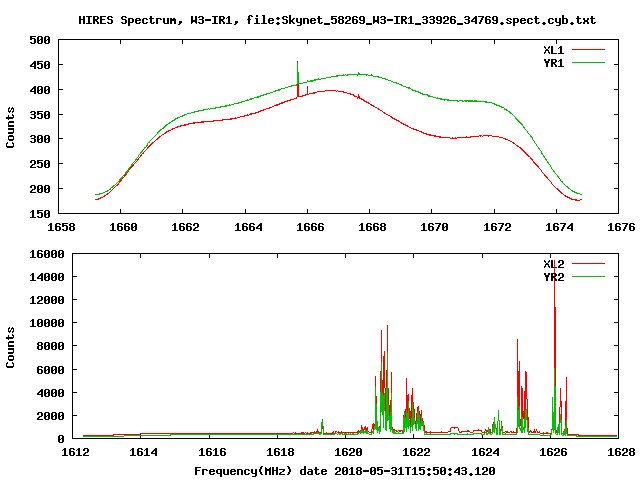
Task: Select the YR2 legend label
Action: (553, 277)
